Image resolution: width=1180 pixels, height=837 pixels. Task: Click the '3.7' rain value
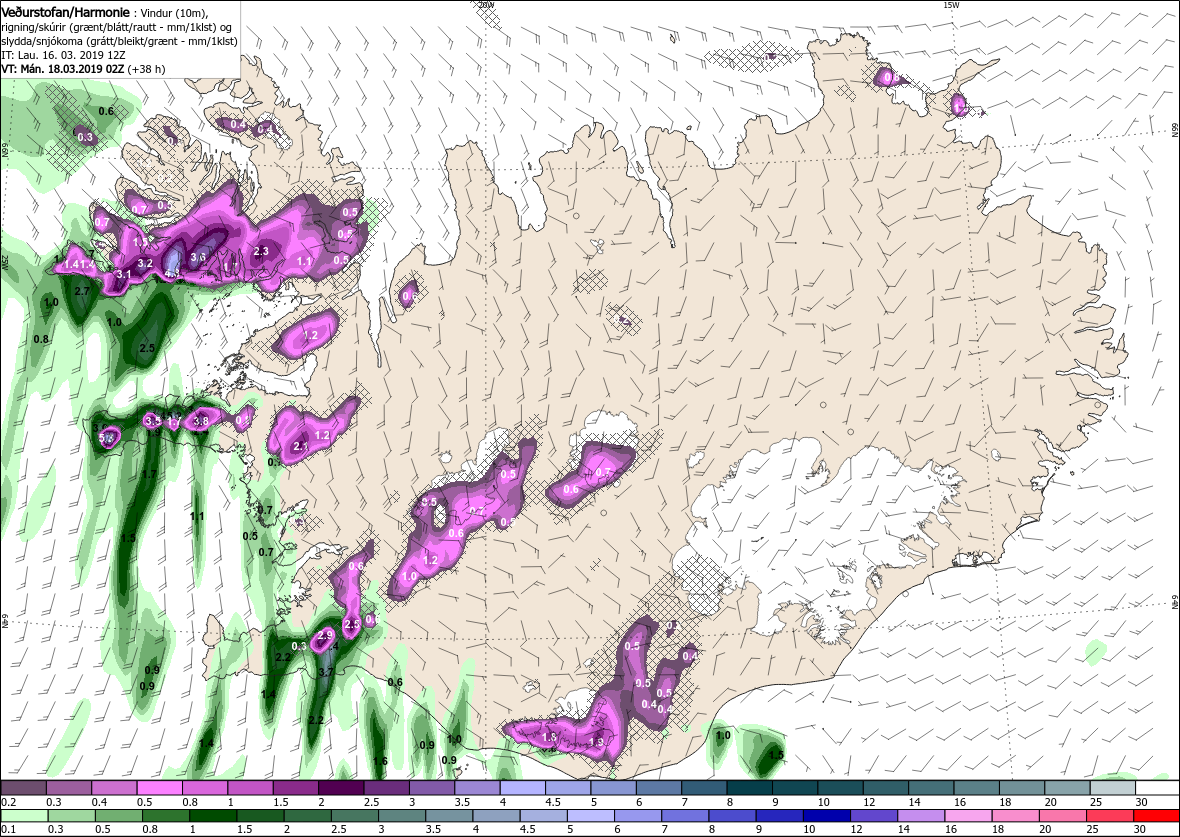point(326,672)
